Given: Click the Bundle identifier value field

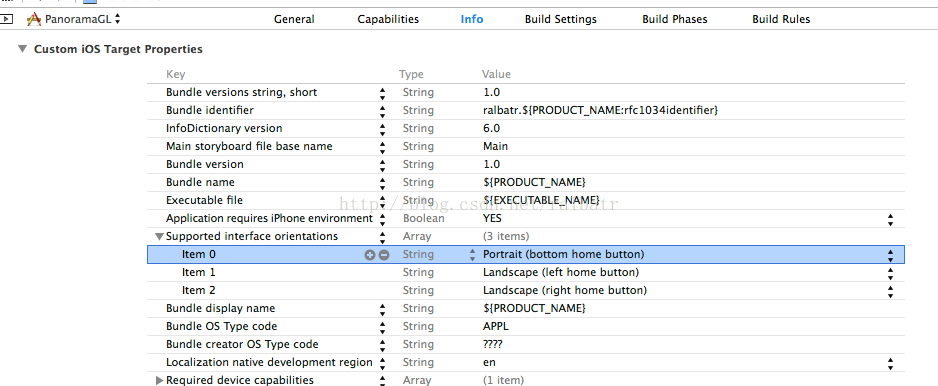Looking at the screenshot, I should coord(600,111).
